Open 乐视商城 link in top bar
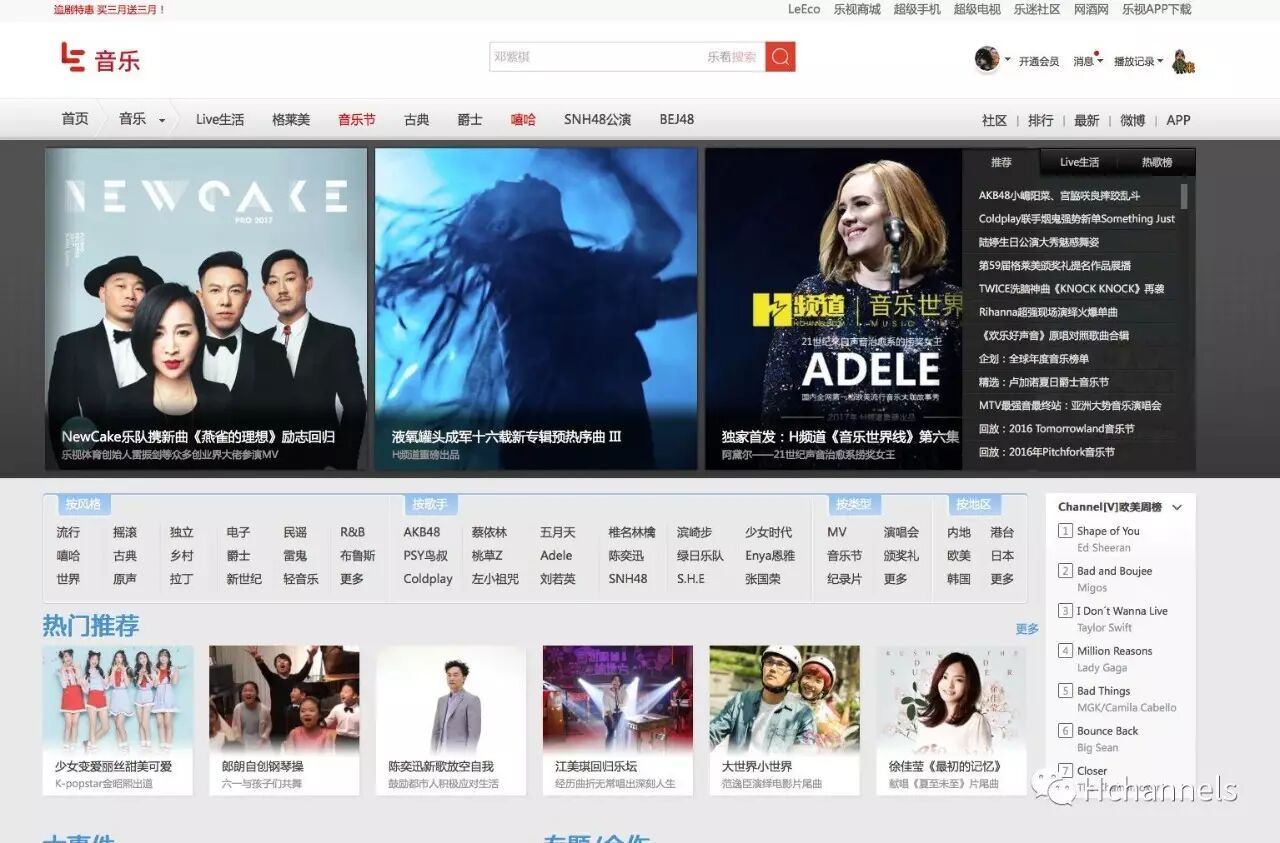Viewport: 1280px width, 843px height. click(857, 9)
